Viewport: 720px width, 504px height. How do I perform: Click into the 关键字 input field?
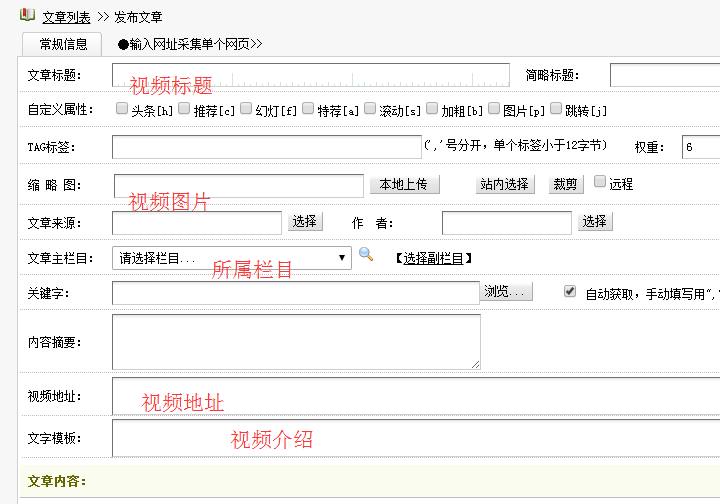pyautogui.click(x=296, y=293)
